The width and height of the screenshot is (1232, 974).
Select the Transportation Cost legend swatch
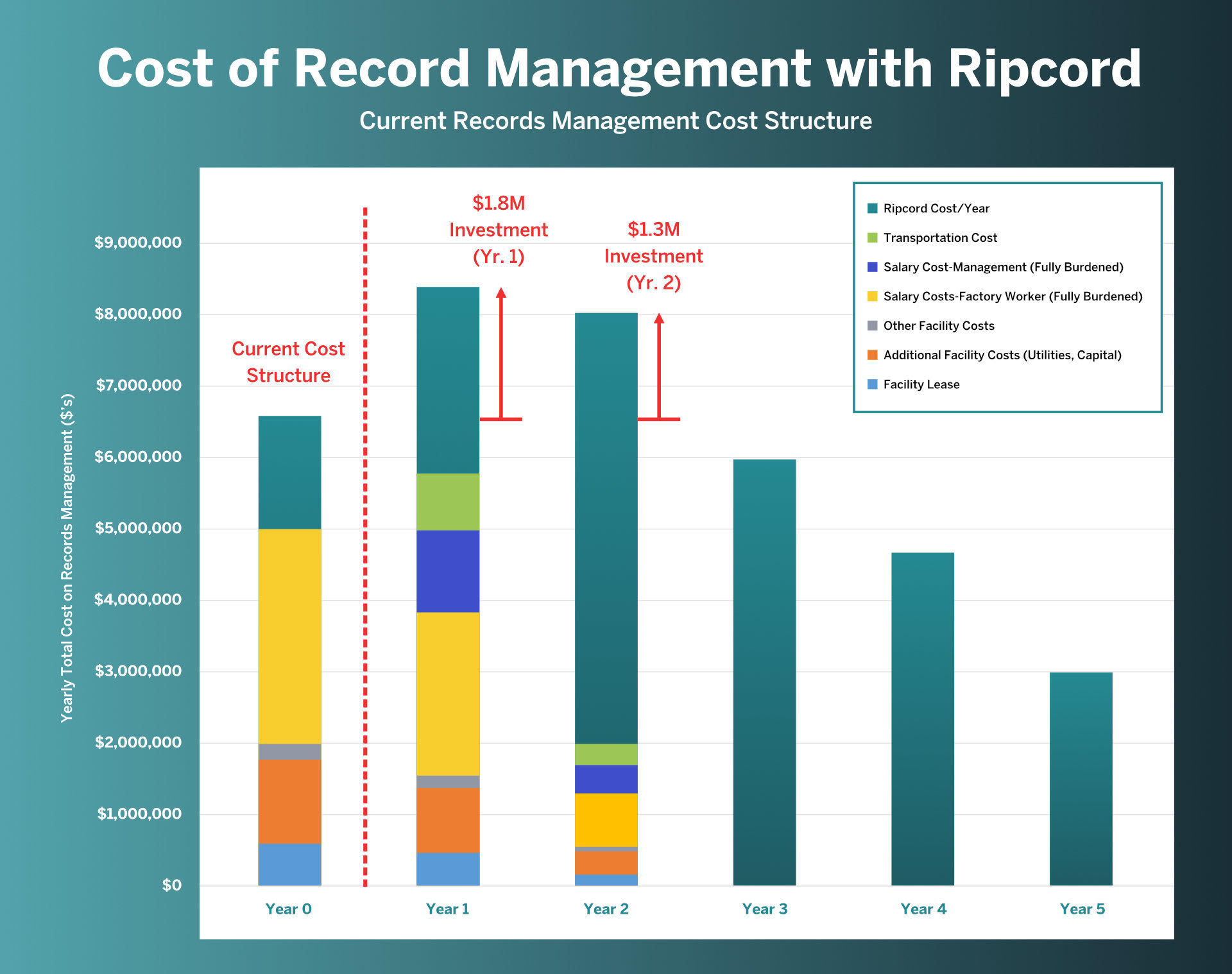tap(873, 238)
